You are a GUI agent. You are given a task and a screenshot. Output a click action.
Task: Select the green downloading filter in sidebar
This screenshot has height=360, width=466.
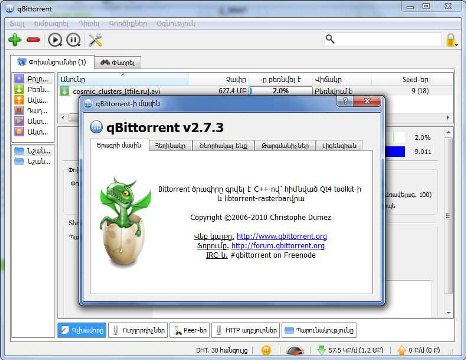(33, 89)
